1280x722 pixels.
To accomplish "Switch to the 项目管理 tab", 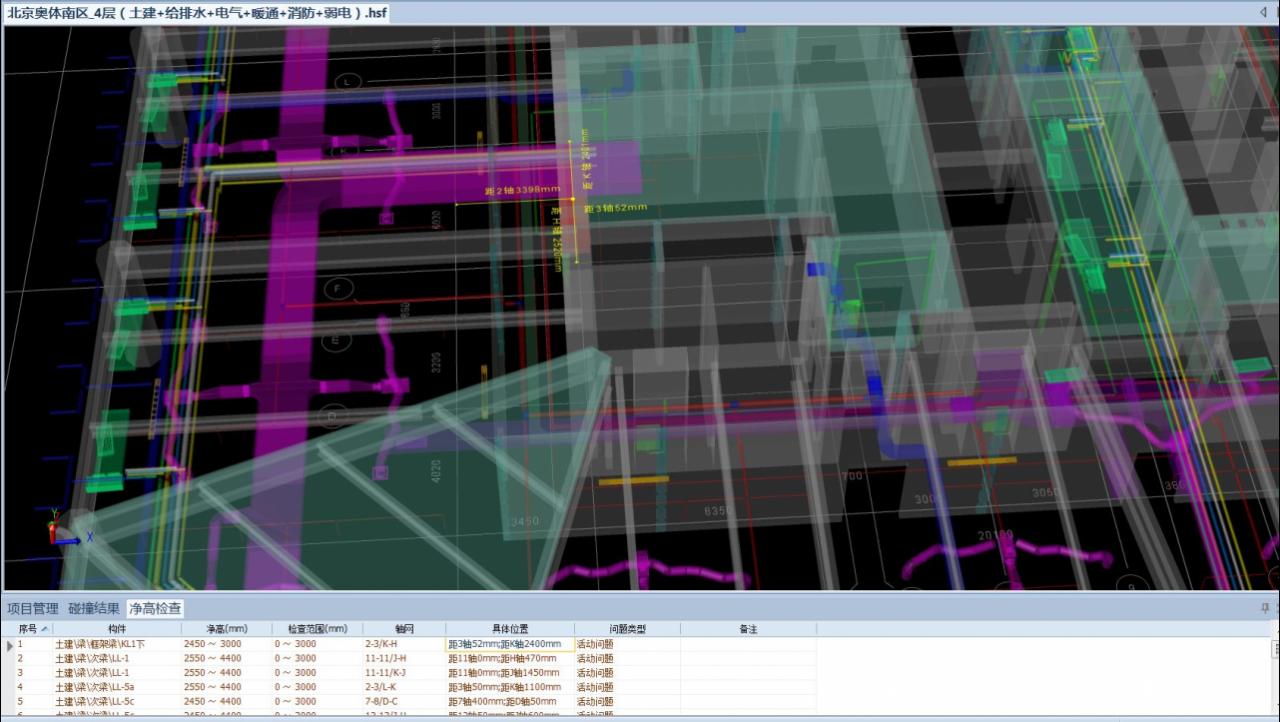I will 33,608.
